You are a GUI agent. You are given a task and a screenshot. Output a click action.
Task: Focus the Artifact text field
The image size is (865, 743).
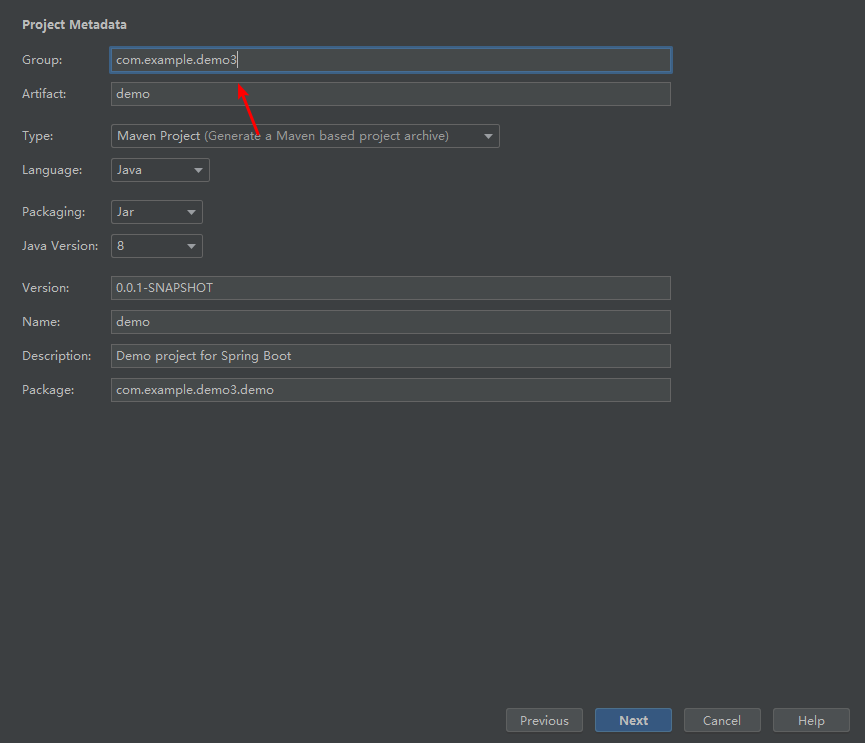390,94
